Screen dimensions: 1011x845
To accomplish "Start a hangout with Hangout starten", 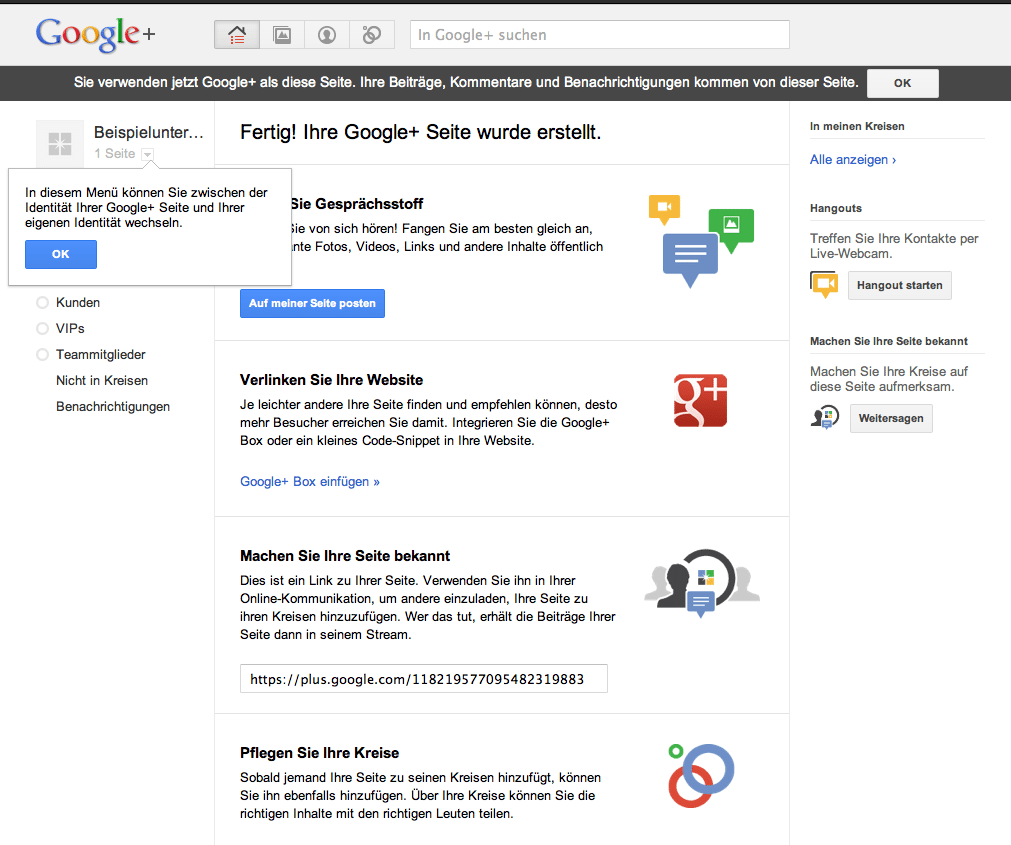I will [899, 286].
